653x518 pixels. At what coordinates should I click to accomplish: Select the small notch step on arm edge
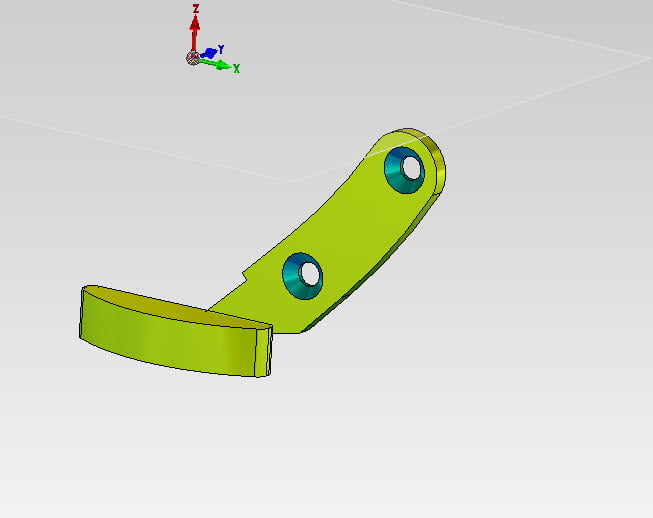point(246,272)
